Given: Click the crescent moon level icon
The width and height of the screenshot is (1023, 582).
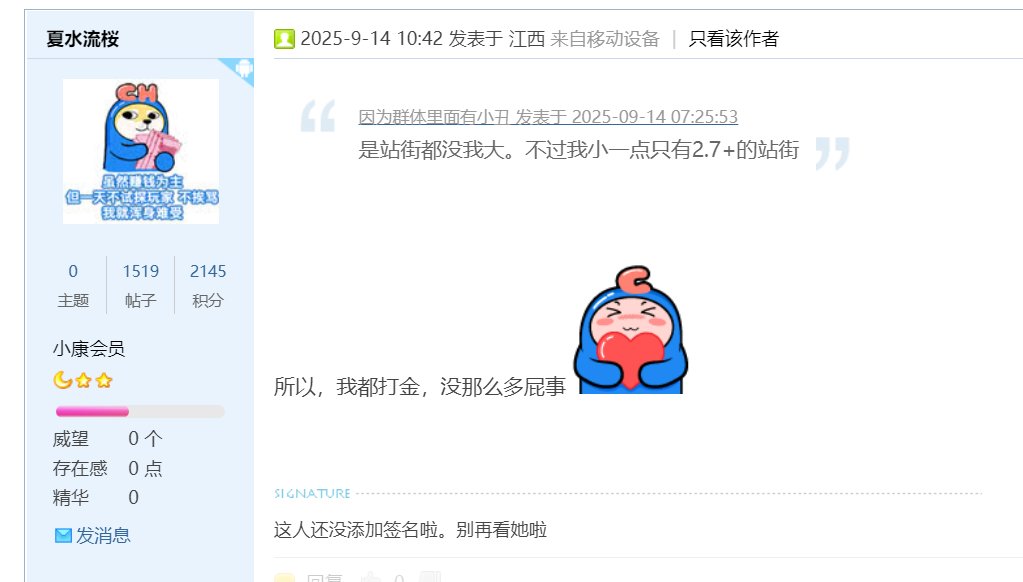Looking at the screenshot, I should [62, 380].
